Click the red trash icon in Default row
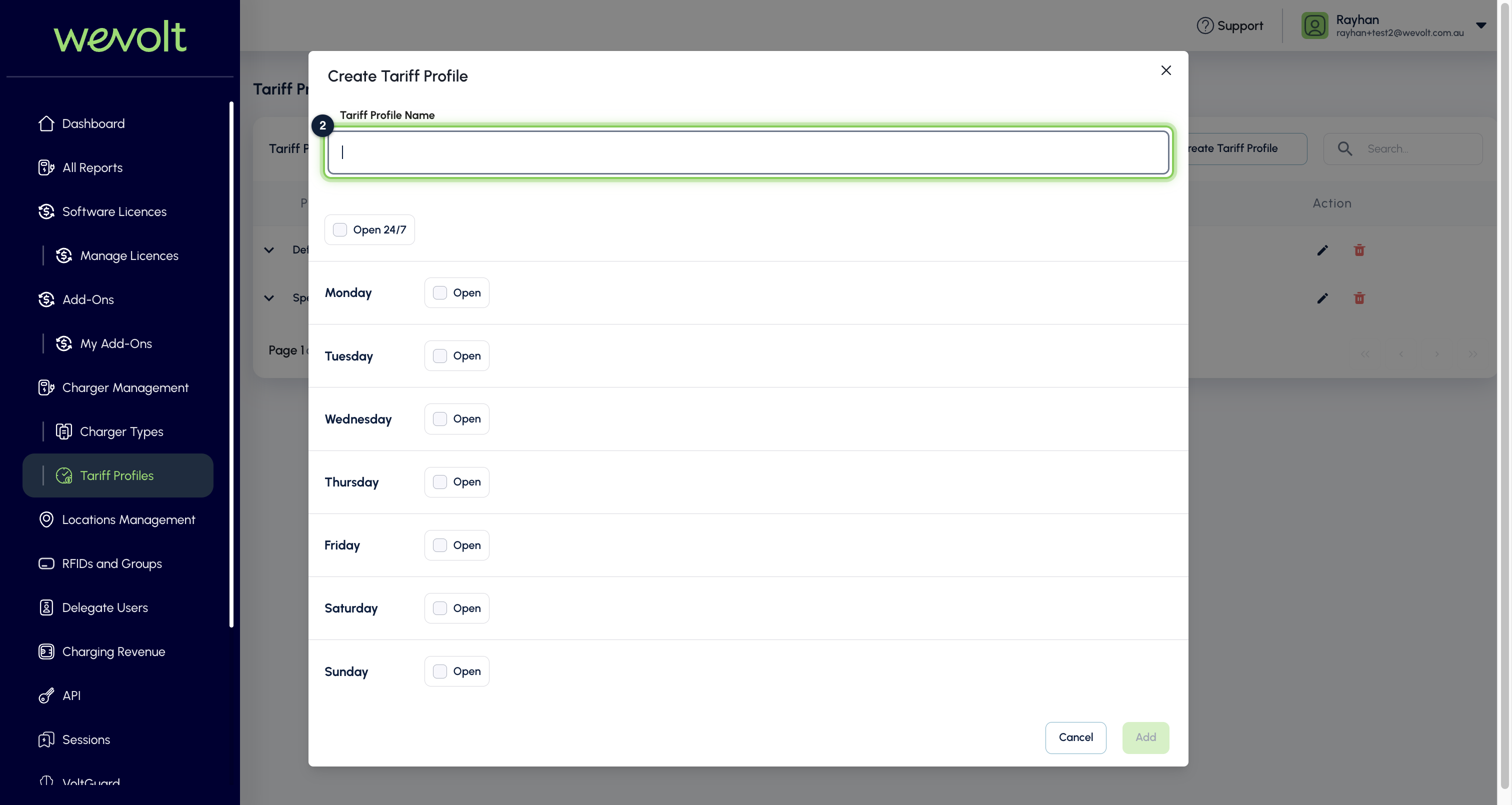Screen dimensions: 1512x805 coord(1359,250)
